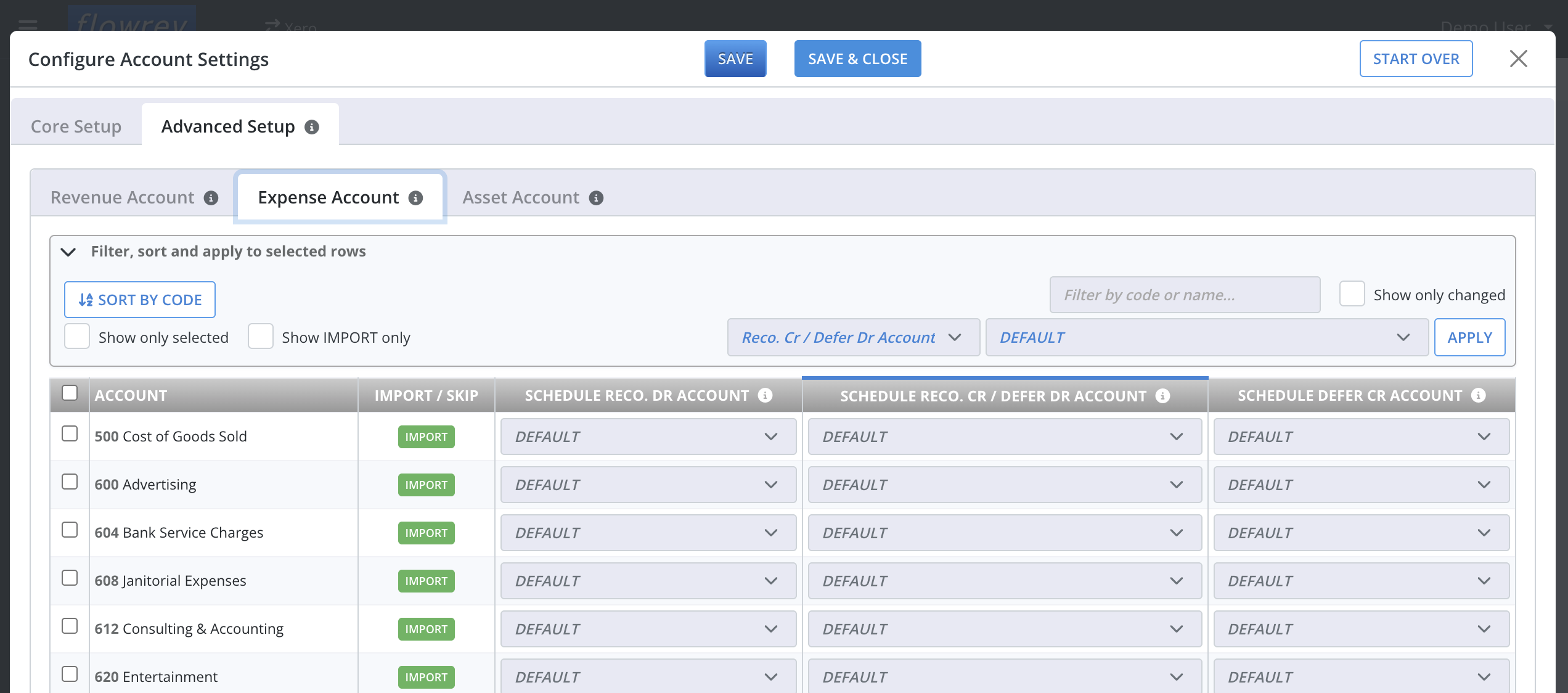Select 612 Consulting & Accounting checkbox
1568x693 pixels.
click(70, 626)
